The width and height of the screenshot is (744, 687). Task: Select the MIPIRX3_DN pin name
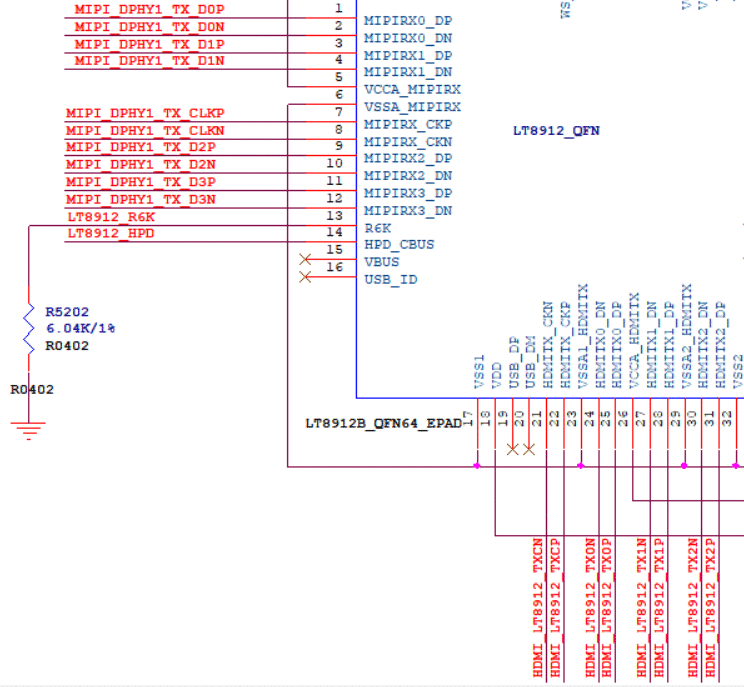click(x=408, y=211)
